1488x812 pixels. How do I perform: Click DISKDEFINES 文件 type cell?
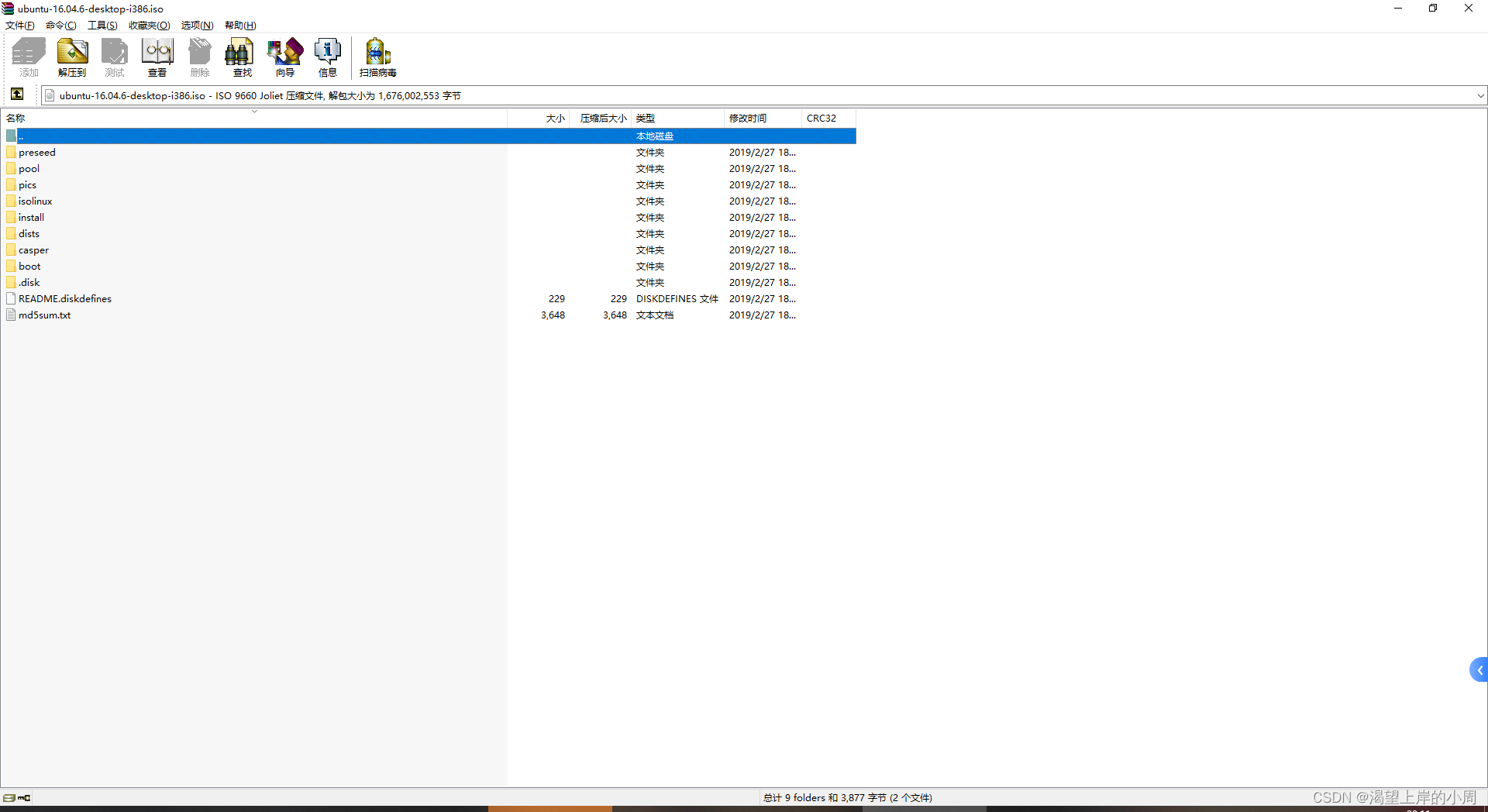677,298
